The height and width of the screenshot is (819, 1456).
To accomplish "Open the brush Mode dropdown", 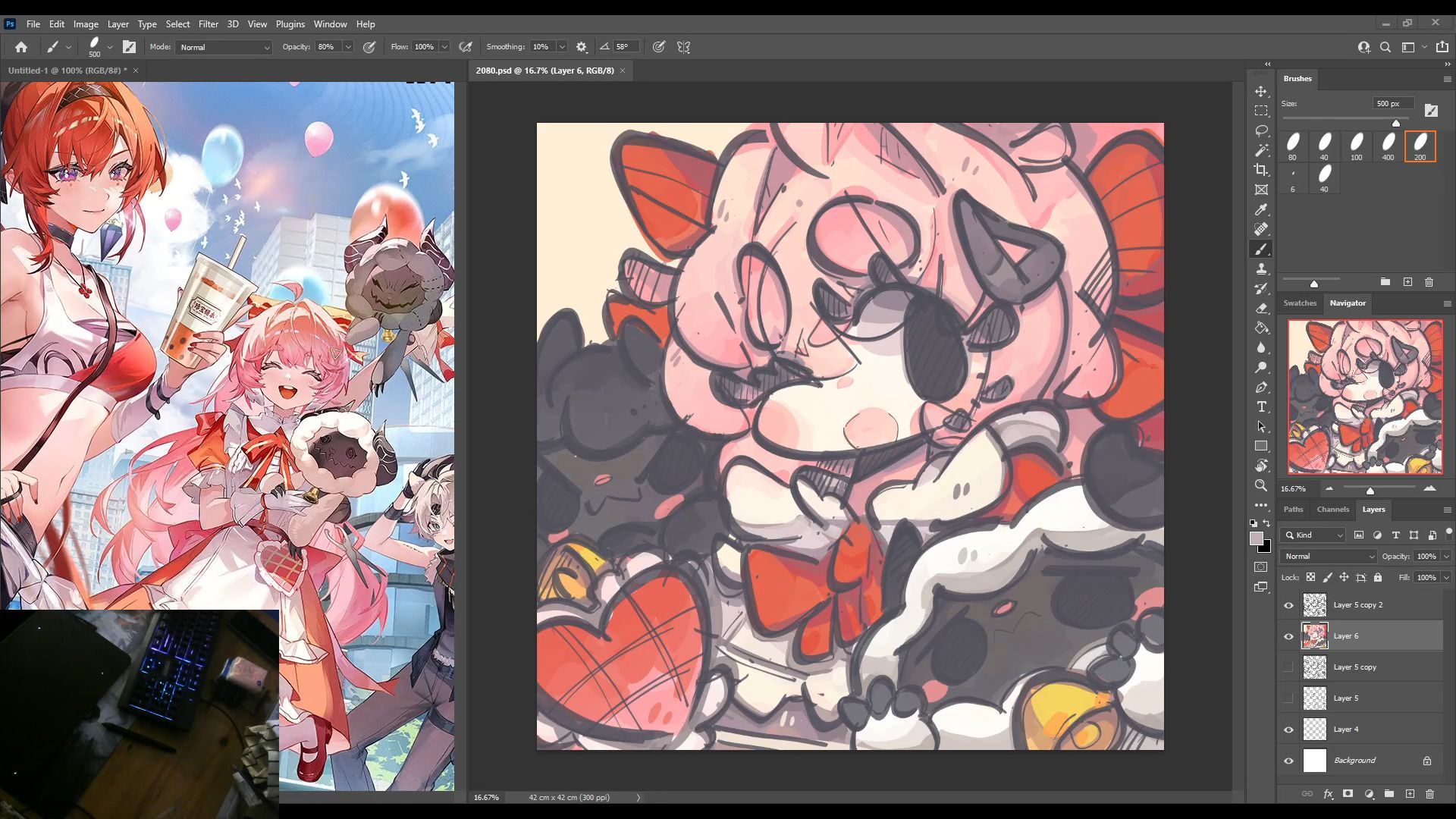I will coord(224,47).
